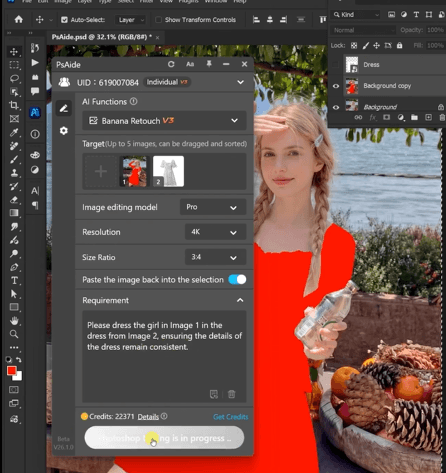Screen dimensions: 446x473
Task: Toggle Paste the image back into selection
Action: tap(237, 279)
